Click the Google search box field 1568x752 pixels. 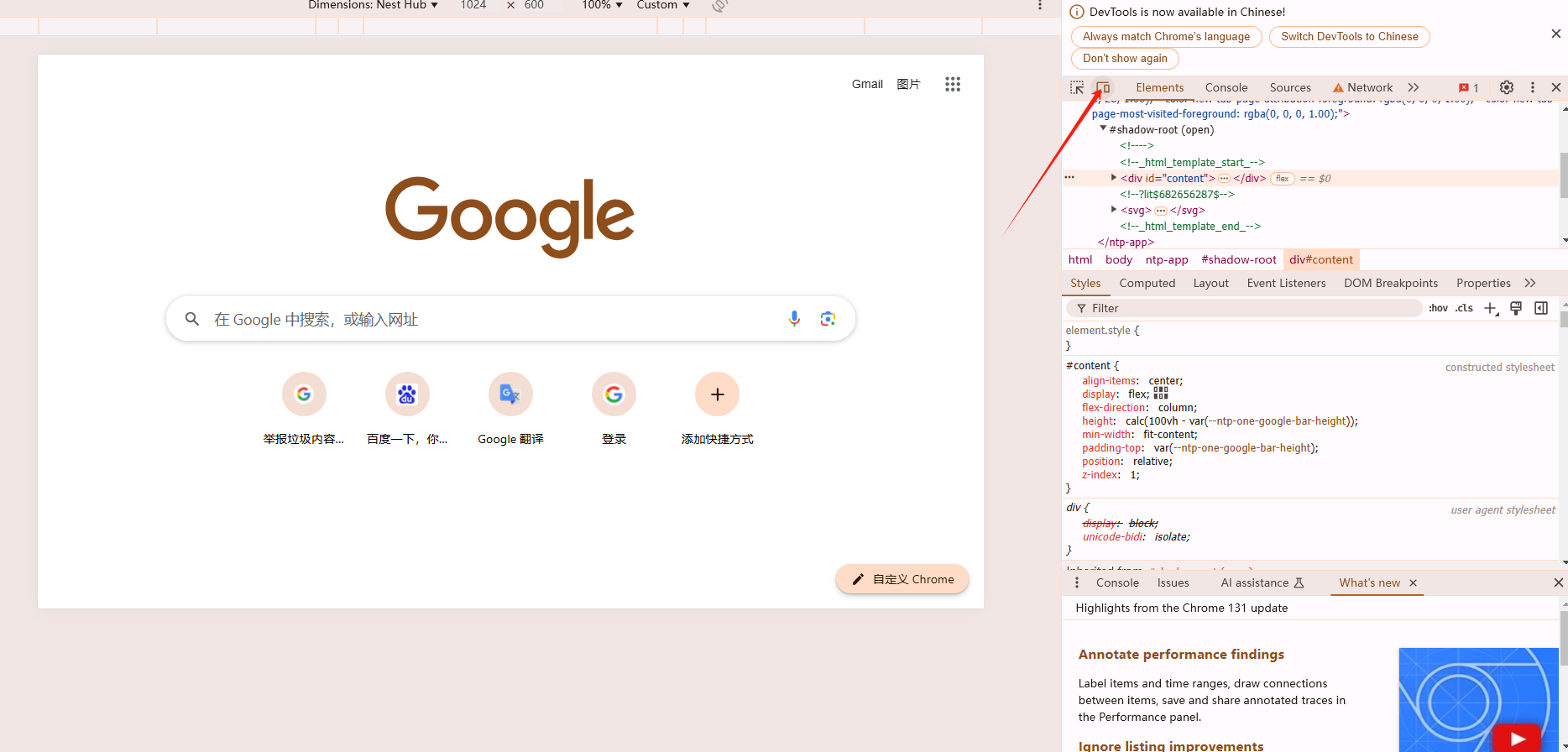[x=510, y=319]
